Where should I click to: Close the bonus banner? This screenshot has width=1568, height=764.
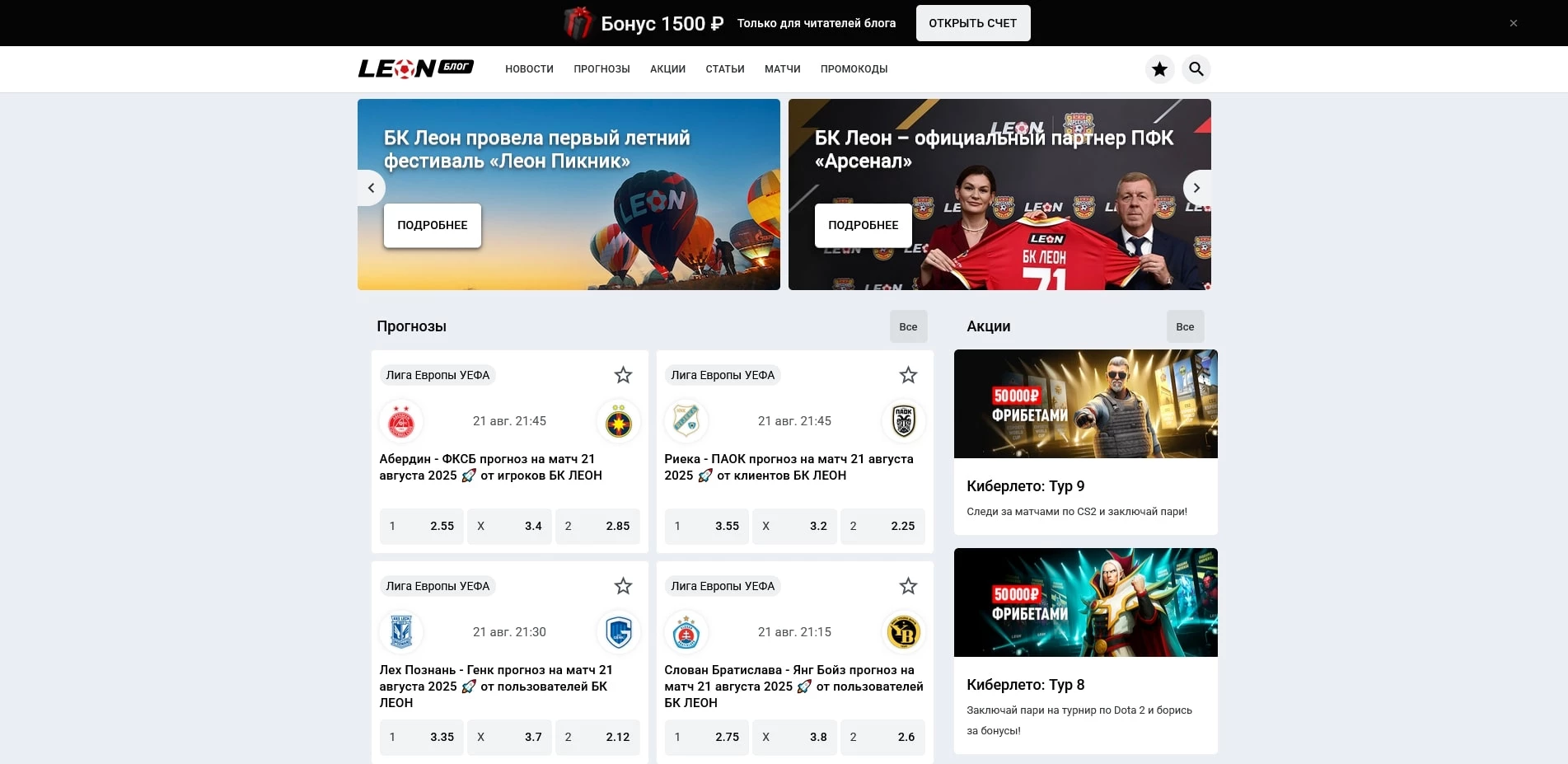(1514, 23)
